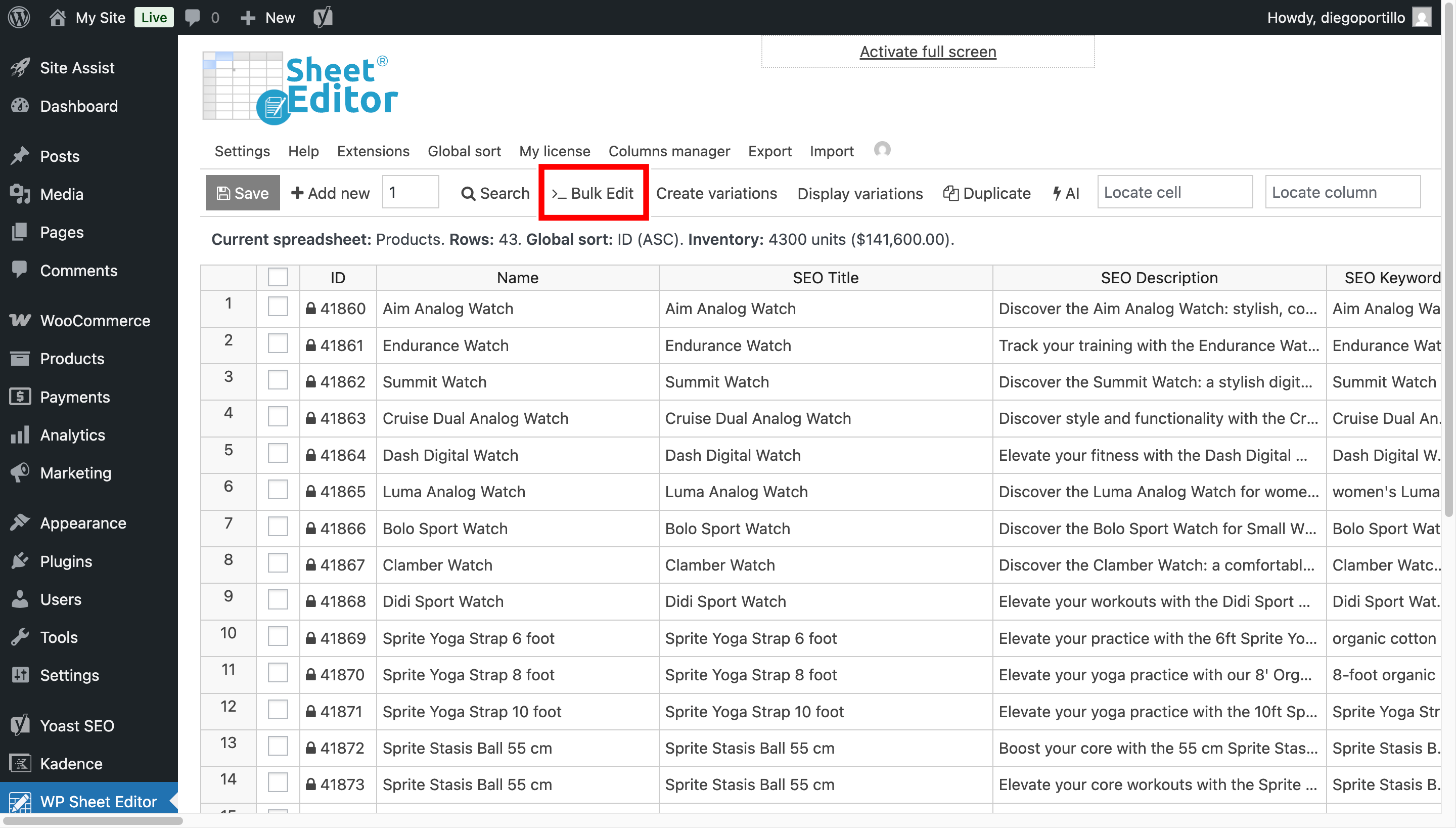Open Yoast SEO icon in admin bar
The height and width of the screenshot is (828, 1456).
pos(323,17)
